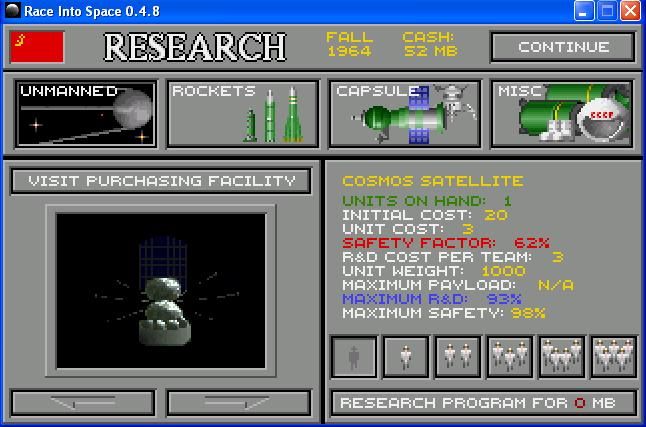Choose zero research teams icon

coord(354,357)
